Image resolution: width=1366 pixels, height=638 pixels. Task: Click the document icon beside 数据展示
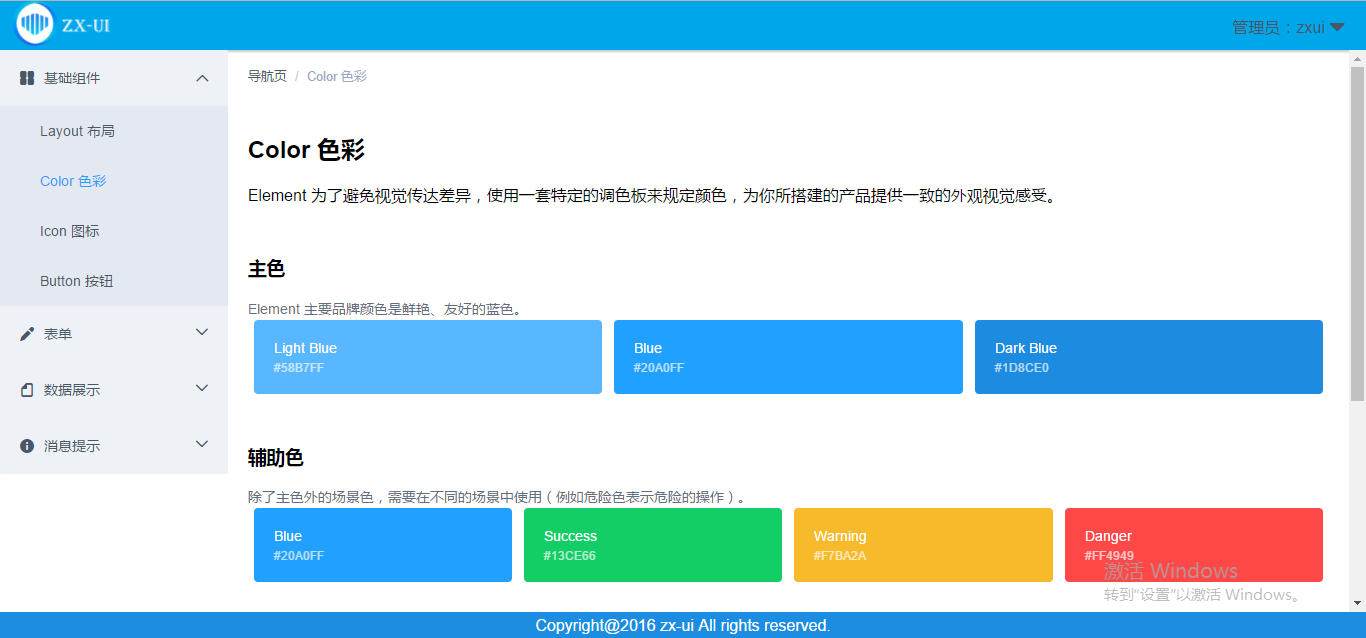tap(27, 390)
